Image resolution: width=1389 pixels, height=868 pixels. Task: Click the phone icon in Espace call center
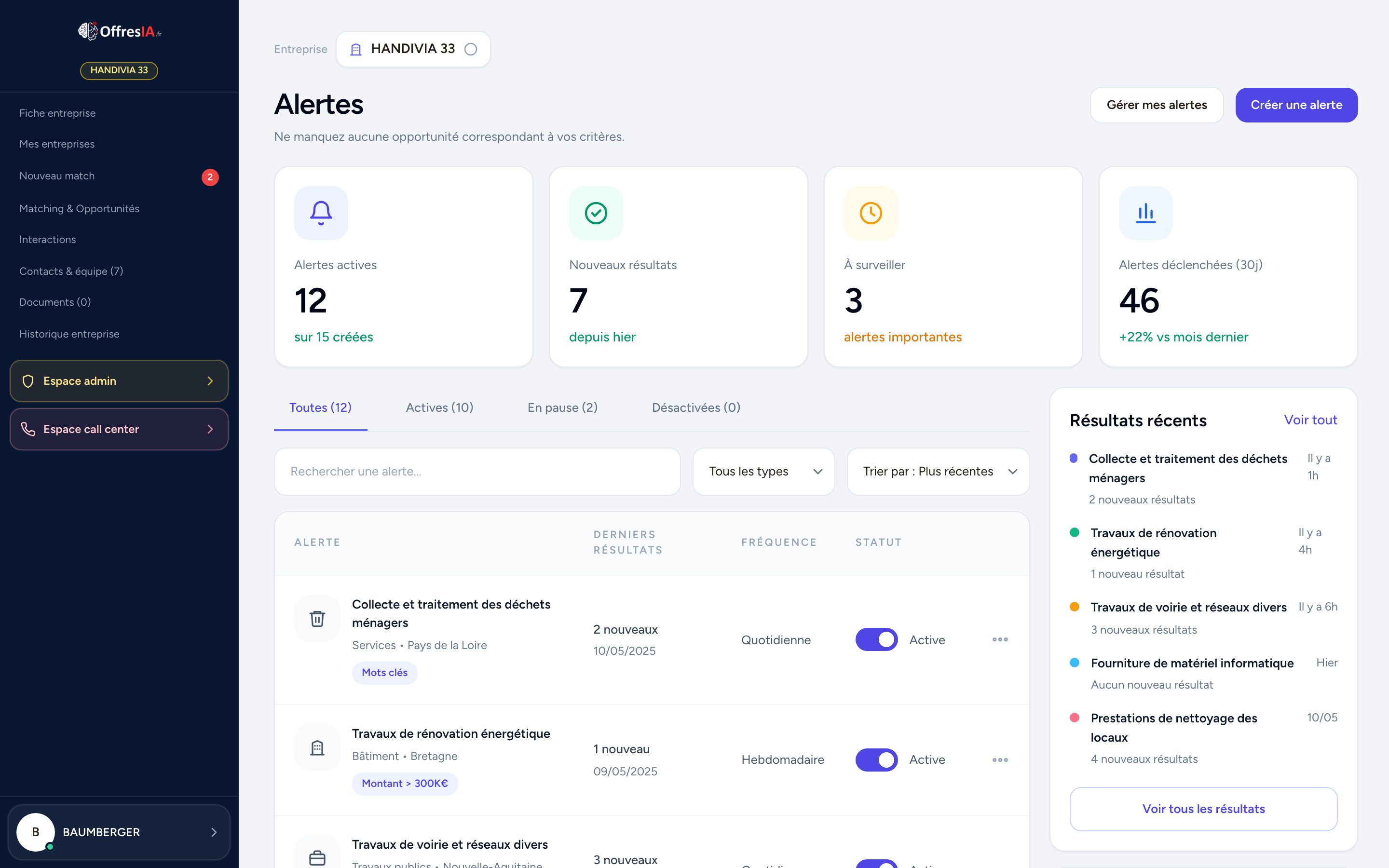pos(27,429)
